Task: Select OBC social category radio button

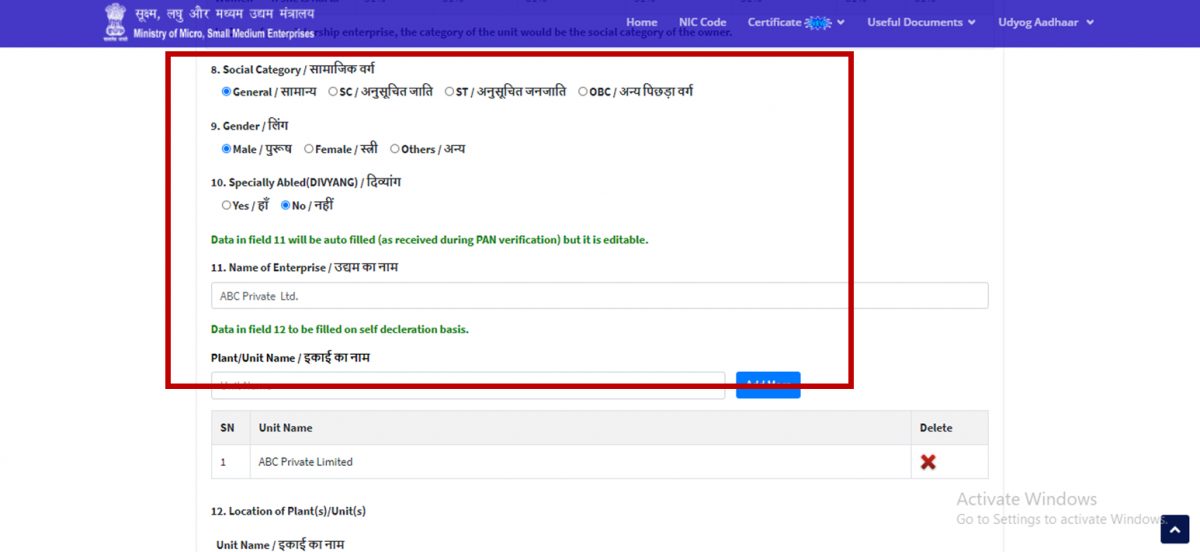Action: pos(583,92)
